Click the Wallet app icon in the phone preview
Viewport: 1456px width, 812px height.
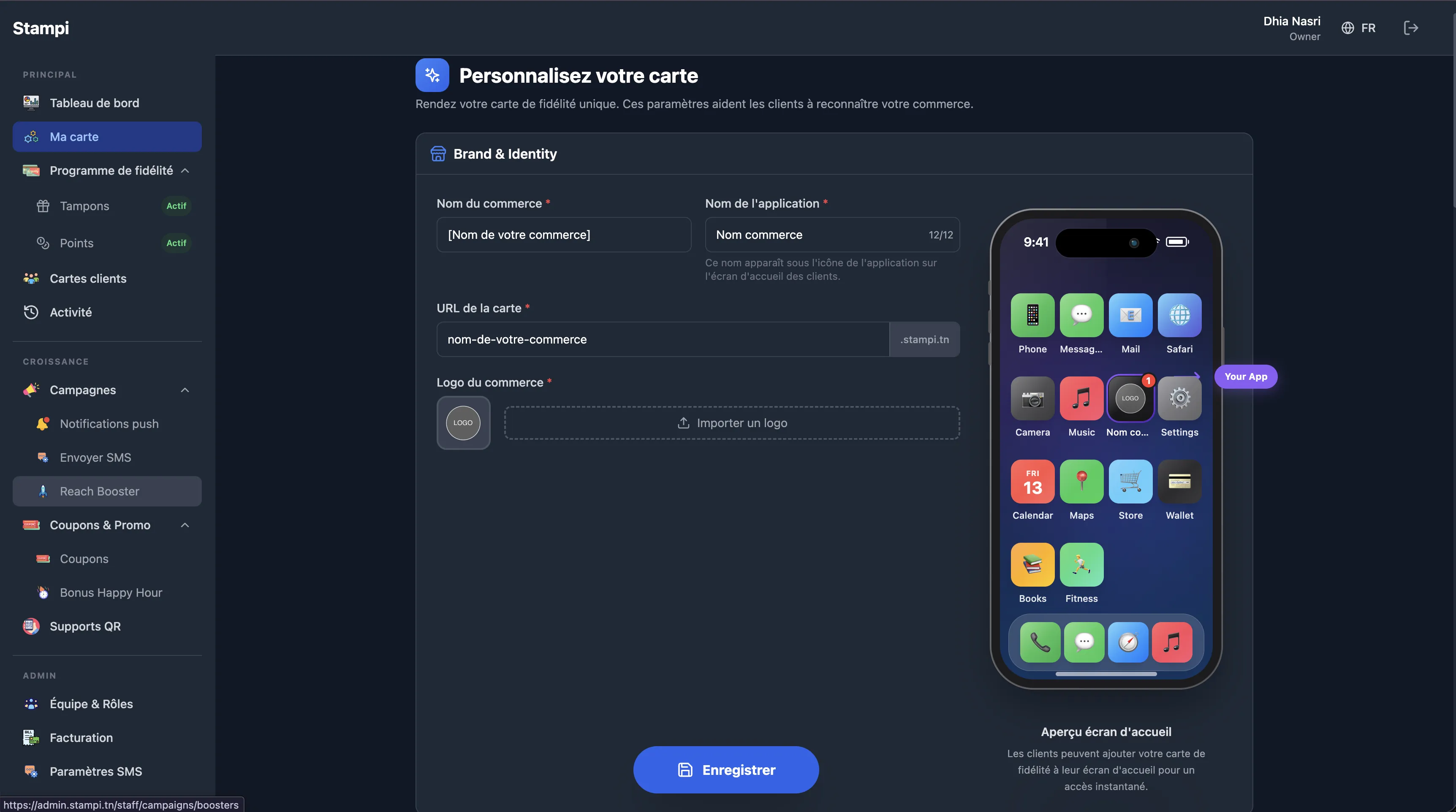point(1179,482)
